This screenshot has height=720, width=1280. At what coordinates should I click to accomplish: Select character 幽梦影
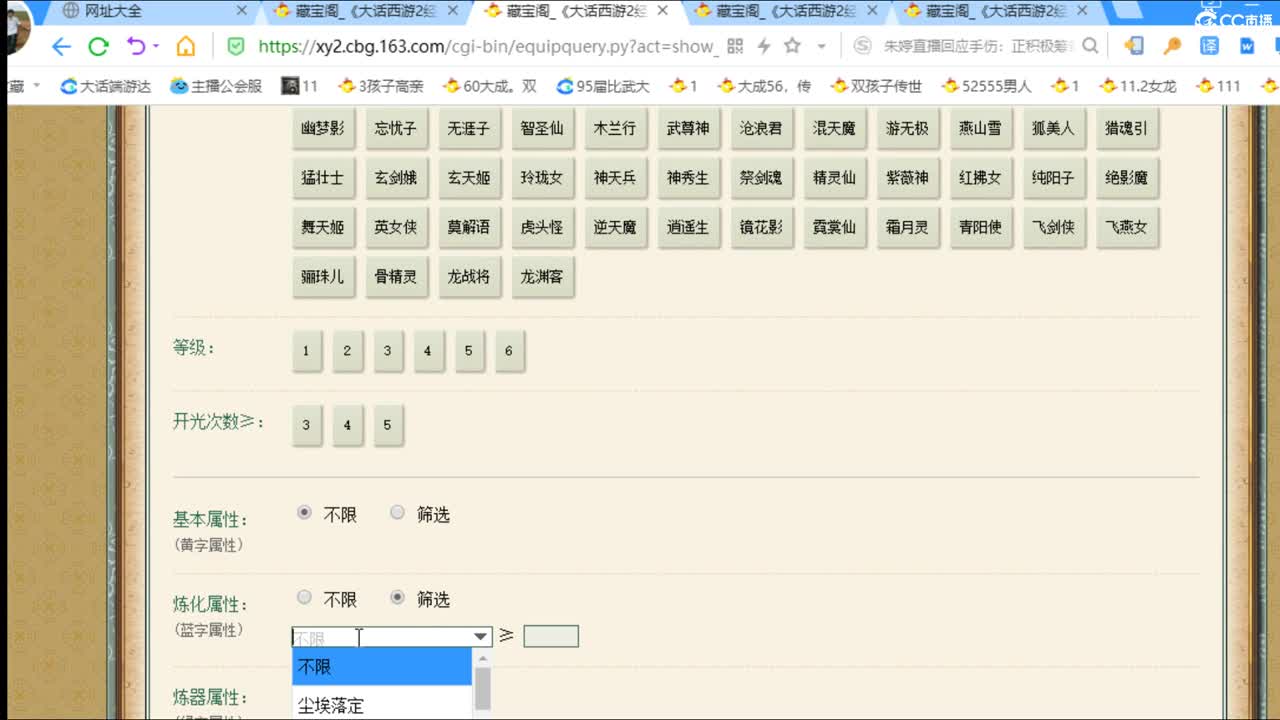322,129
